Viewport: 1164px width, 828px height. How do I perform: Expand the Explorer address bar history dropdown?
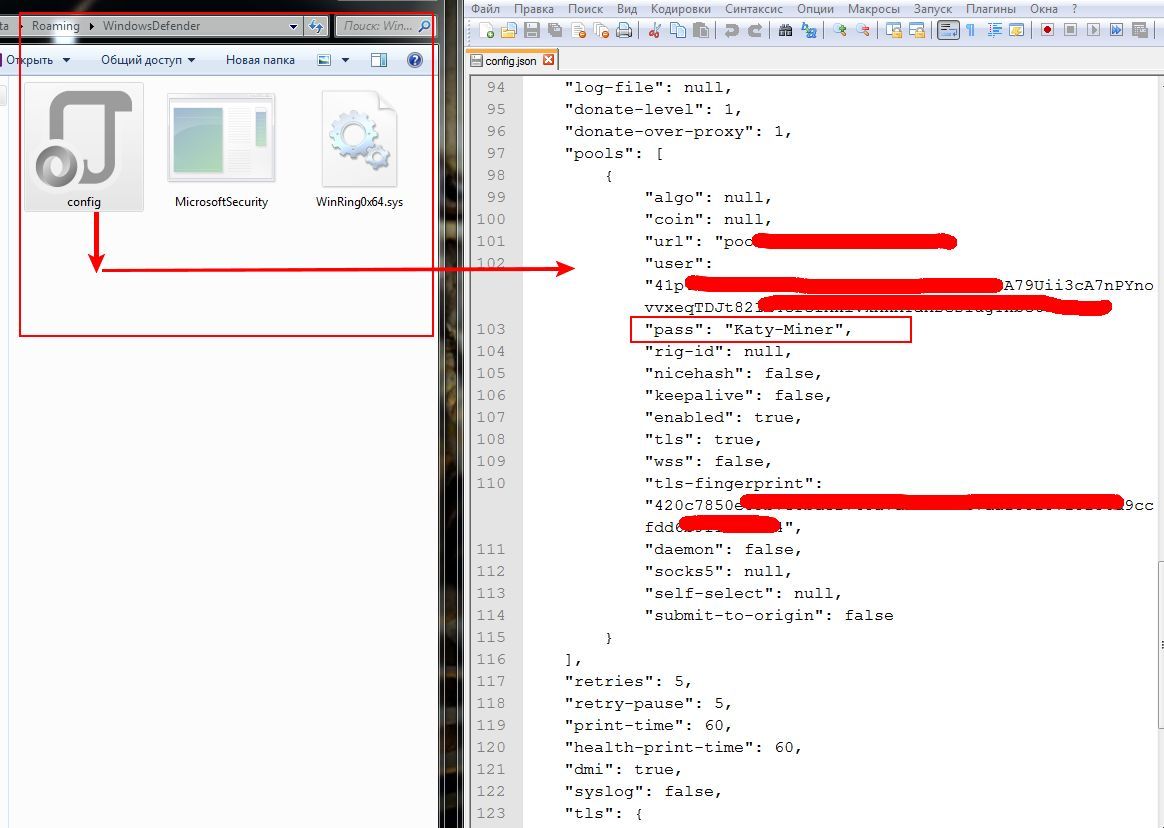[x=294, y=26]
